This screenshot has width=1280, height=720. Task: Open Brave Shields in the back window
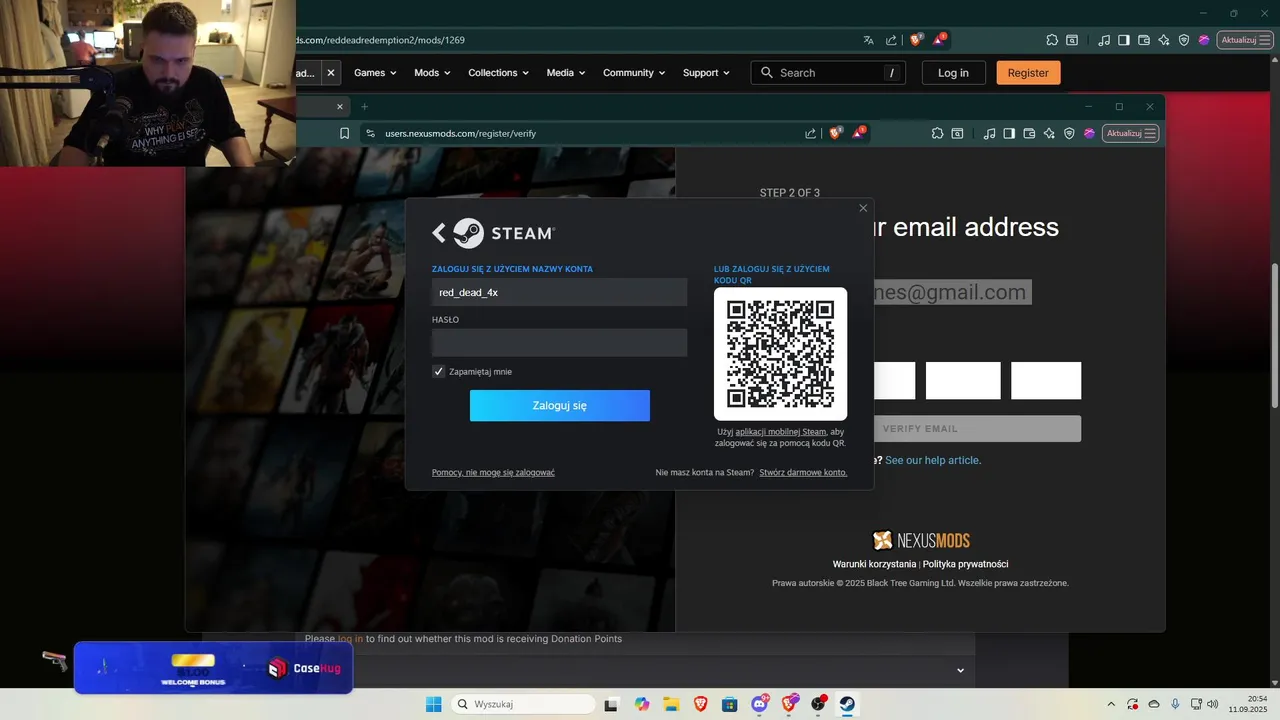916,40
